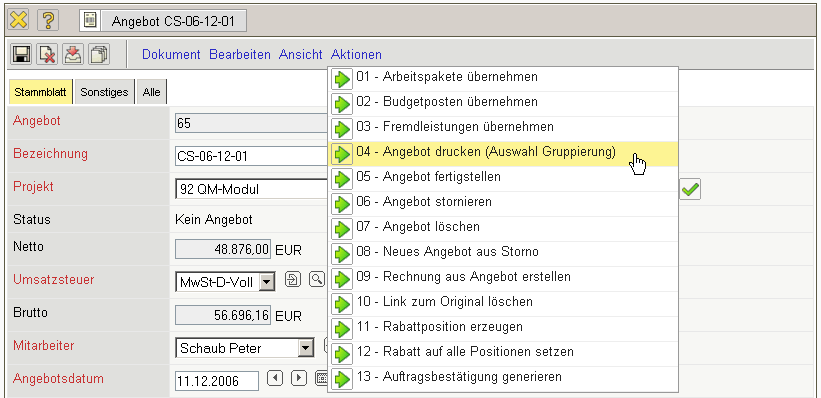The image size is (821, 398).
Task: Click the magnifier search icon next to Umsatzsteuer
Action: click(317, 280)
